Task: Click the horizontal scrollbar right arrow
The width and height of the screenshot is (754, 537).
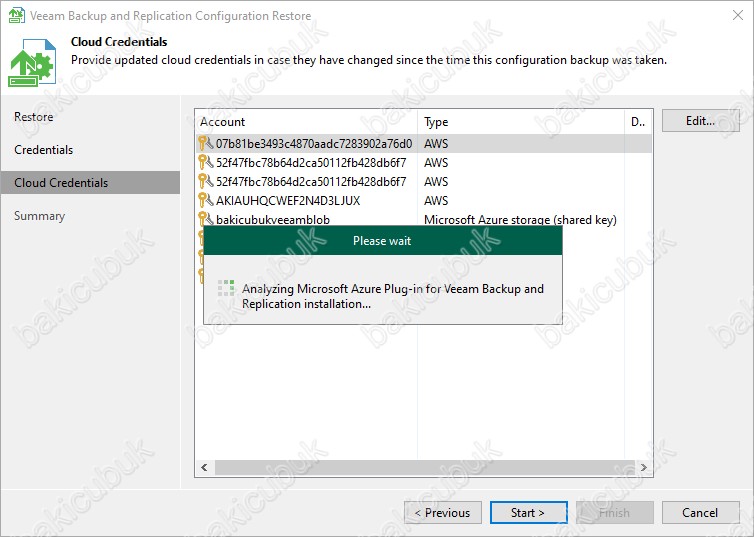Action: click(643, 467)
